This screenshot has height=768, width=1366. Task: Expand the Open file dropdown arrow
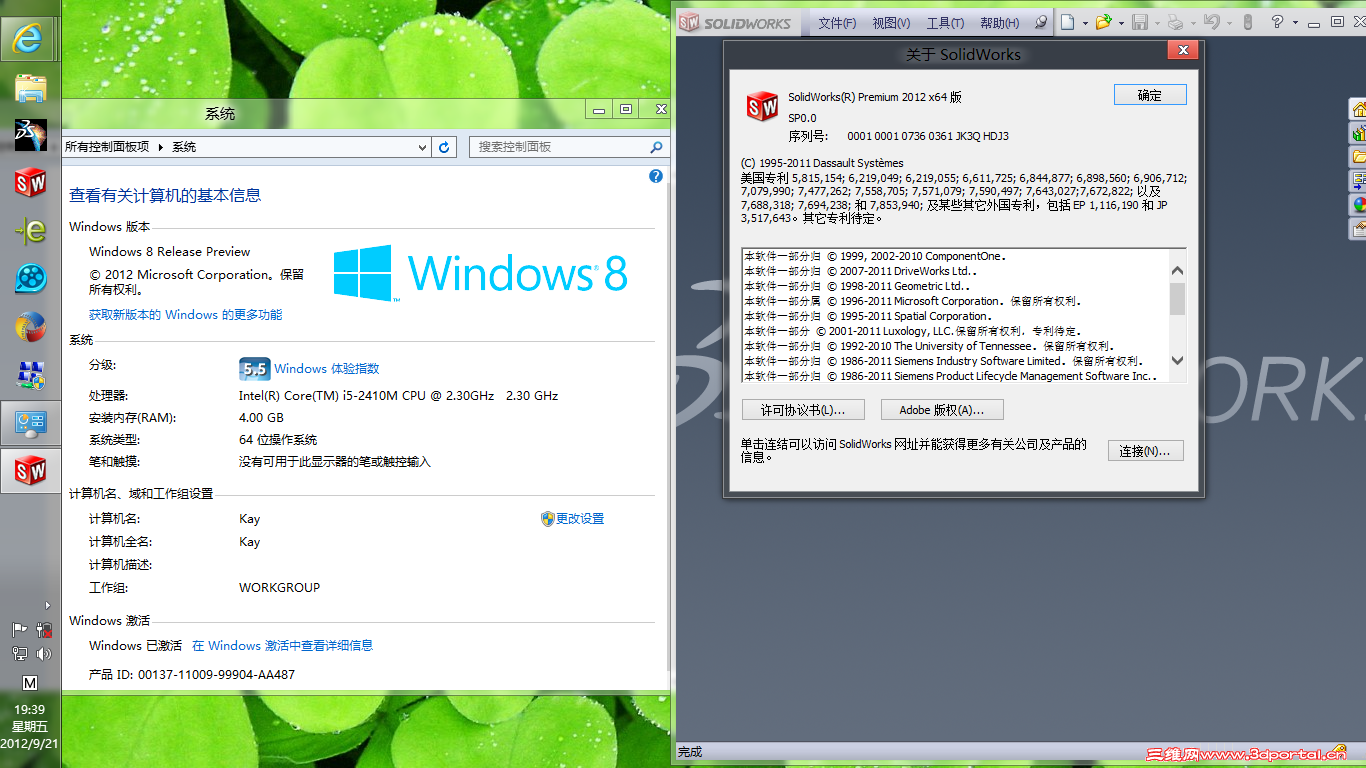point(1120,22)
